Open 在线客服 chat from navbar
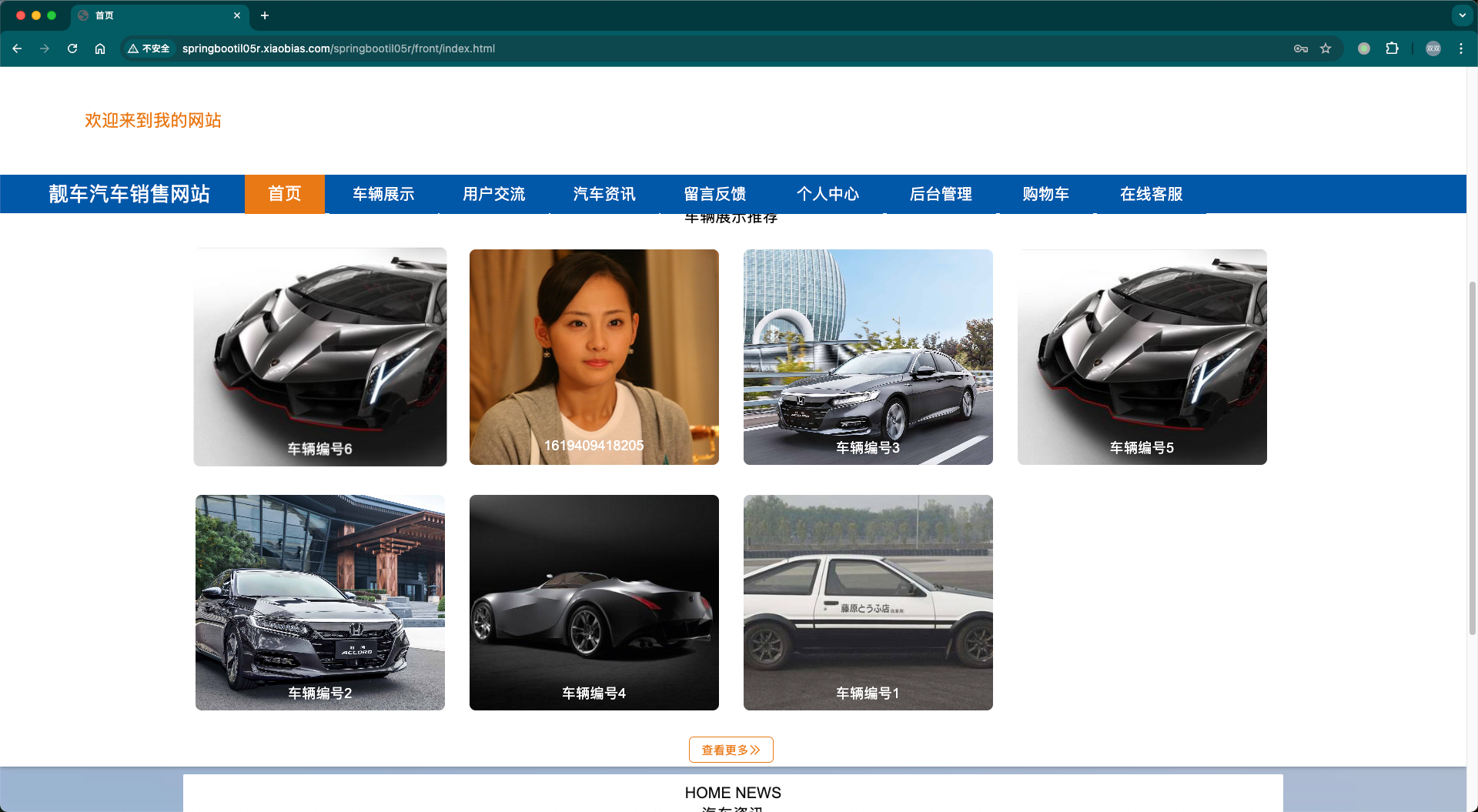1478x812 pixels. 1152,194
